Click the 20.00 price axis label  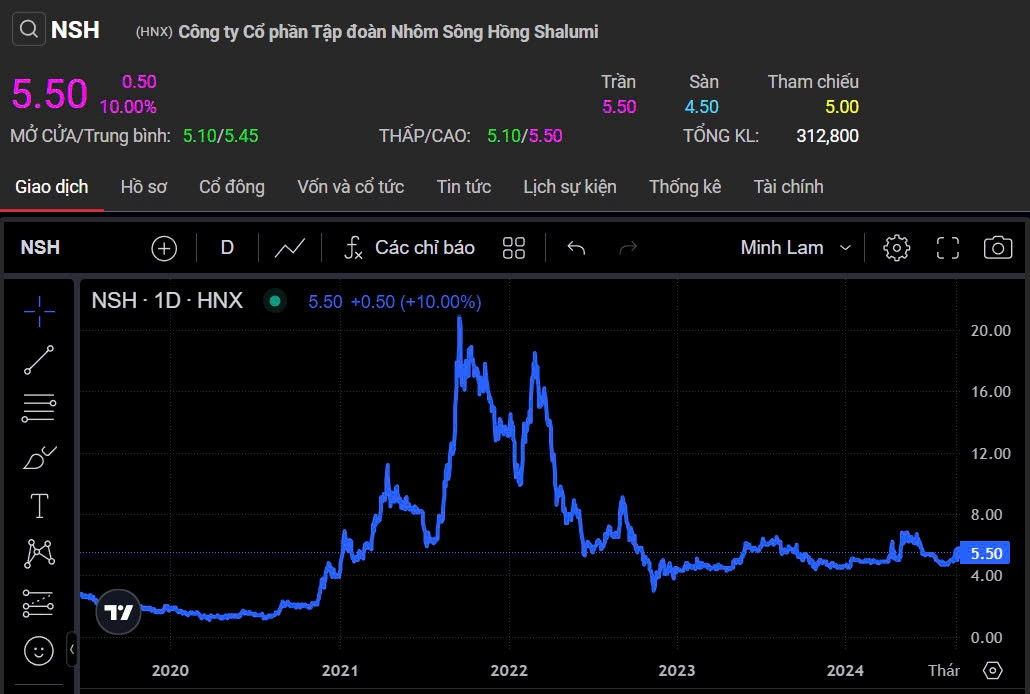coord(991,331)
